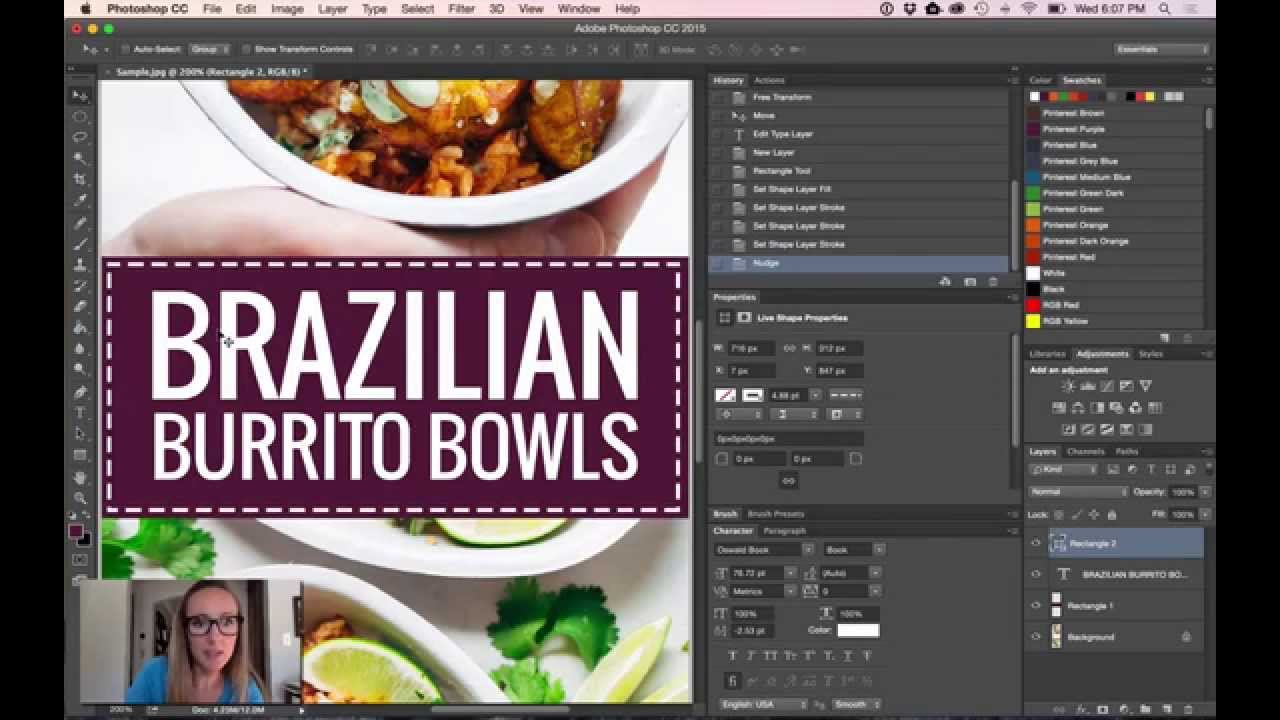Open the Essentials workspace dropdown
The width and height of the screenshot is (1280, 720).
(1162, 49)
